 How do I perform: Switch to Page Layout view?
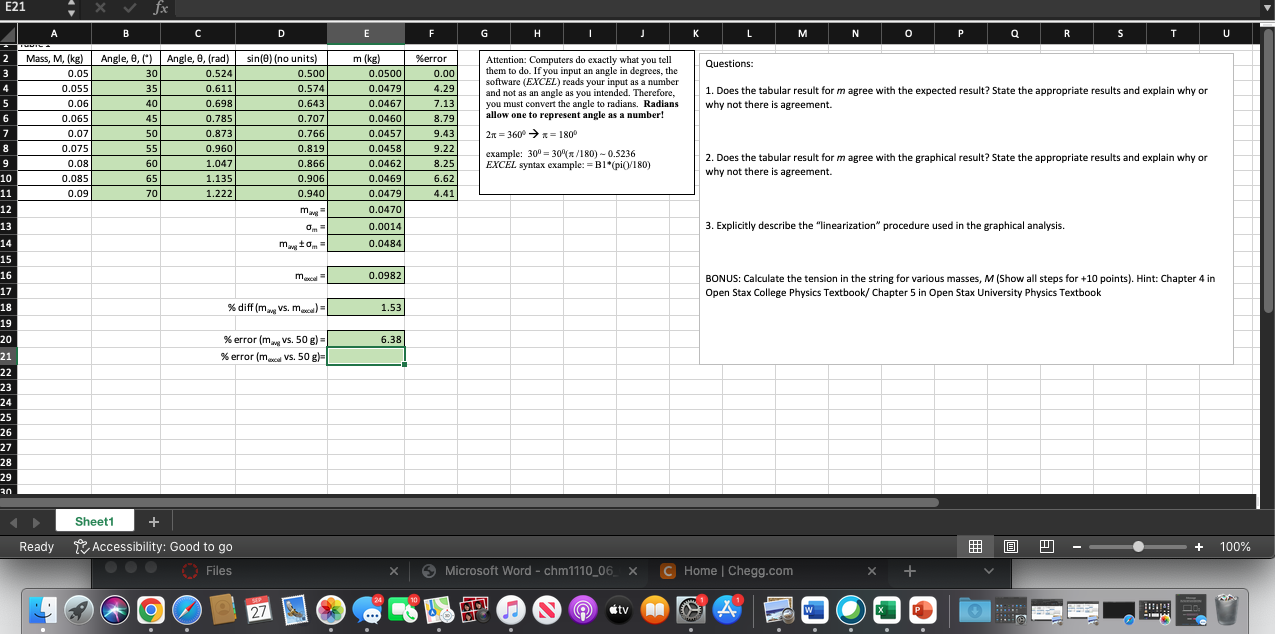coord(1010,546)
